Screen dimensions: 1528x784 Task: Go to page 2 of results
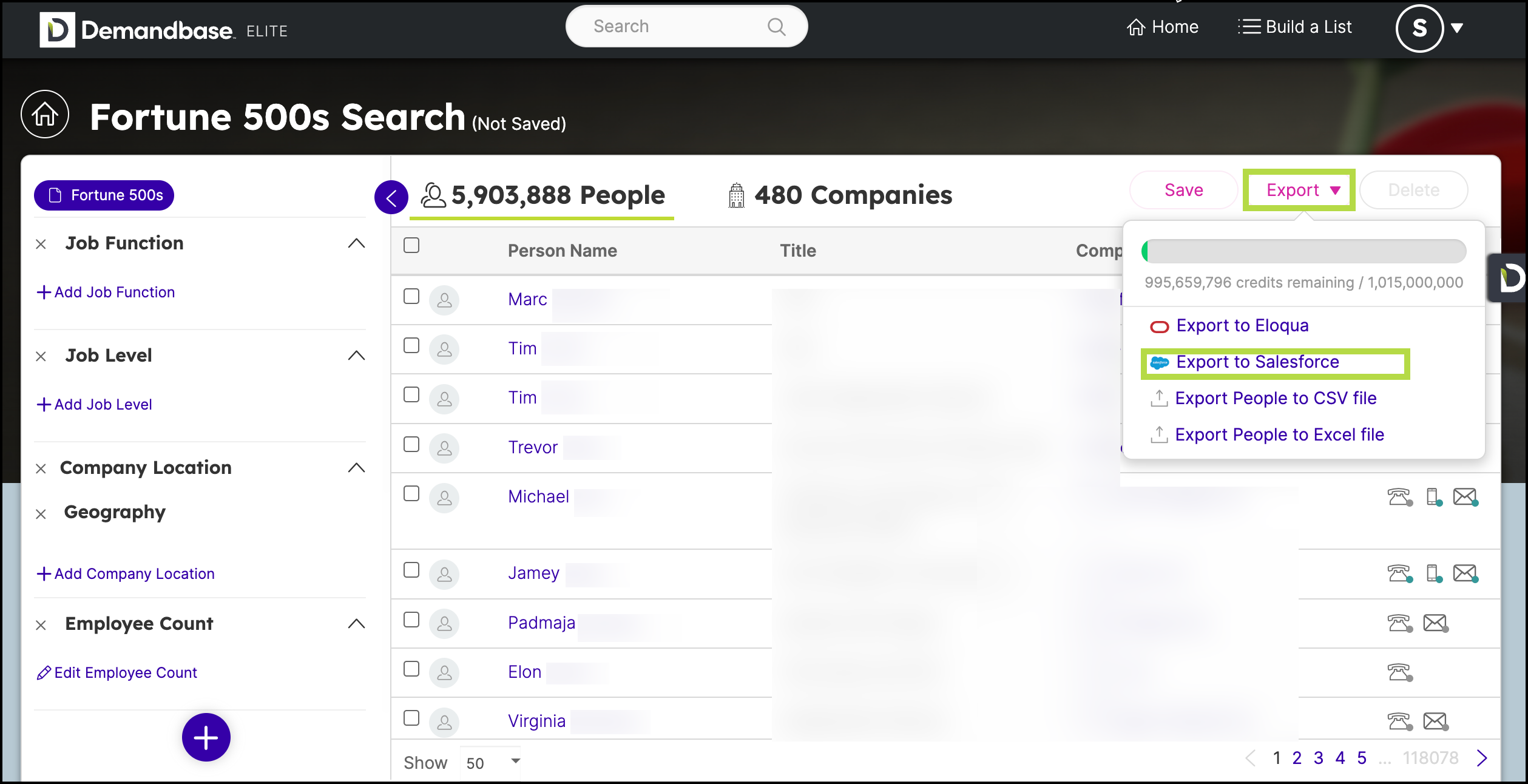[x=1297, y=758]
